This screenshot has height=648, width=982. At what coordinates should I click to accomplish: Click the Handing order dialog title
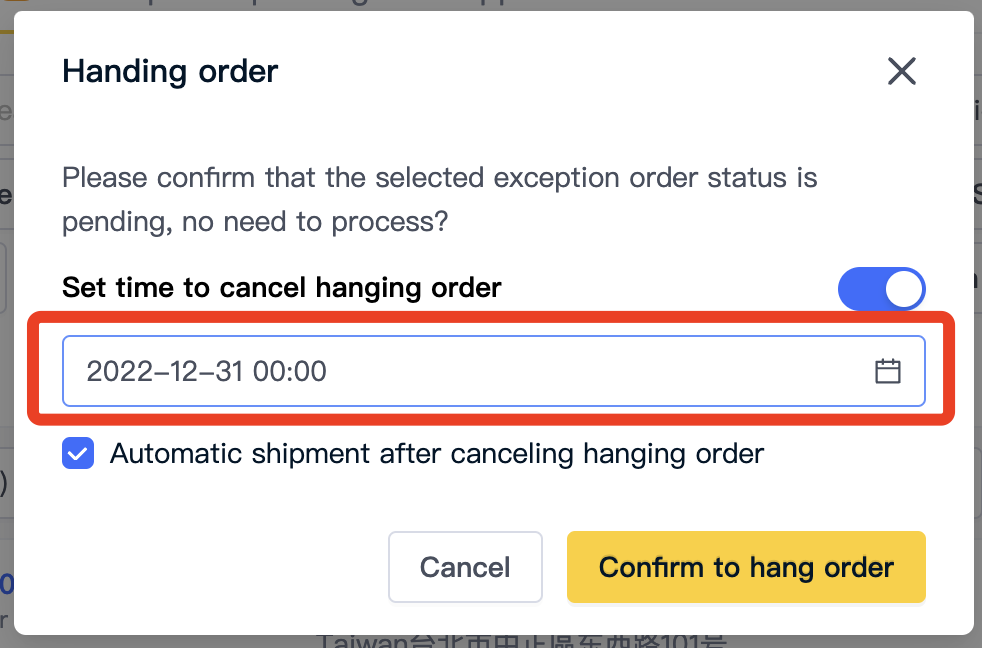pyautogui.click(x=170, y=71)
